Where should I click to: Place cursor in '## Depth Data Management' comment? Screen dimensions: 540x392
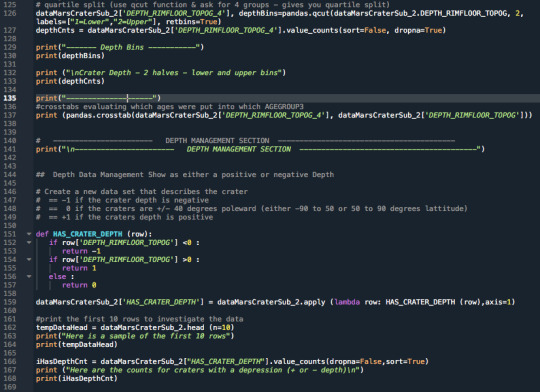tap(185, 175)
